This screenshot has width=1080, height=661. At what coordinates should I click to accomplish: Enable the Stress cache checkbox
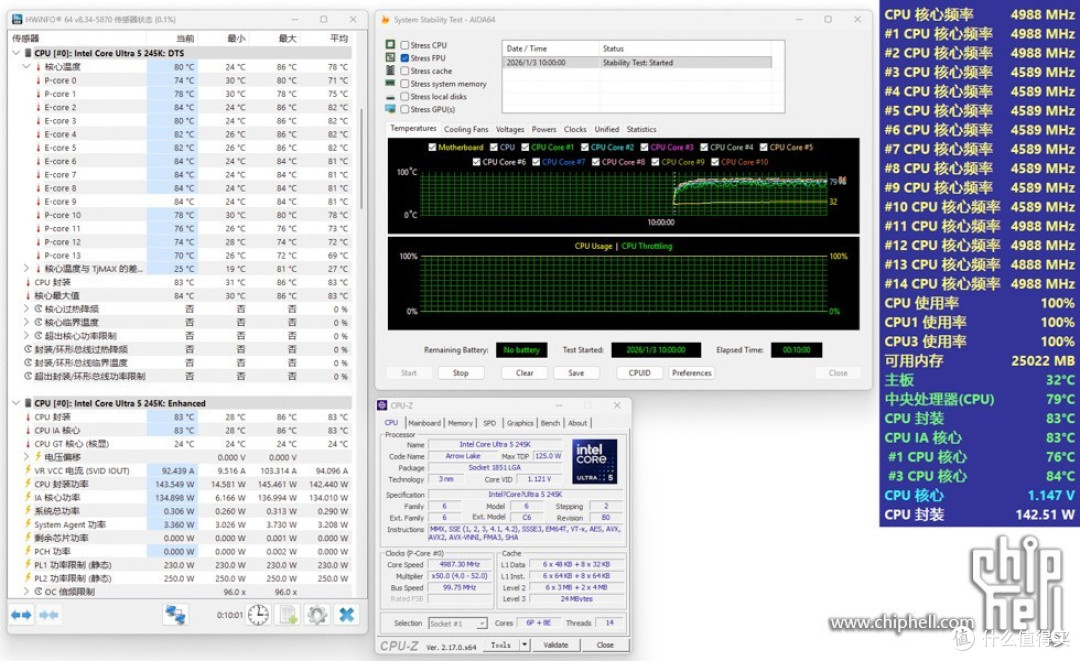(405, 71)
